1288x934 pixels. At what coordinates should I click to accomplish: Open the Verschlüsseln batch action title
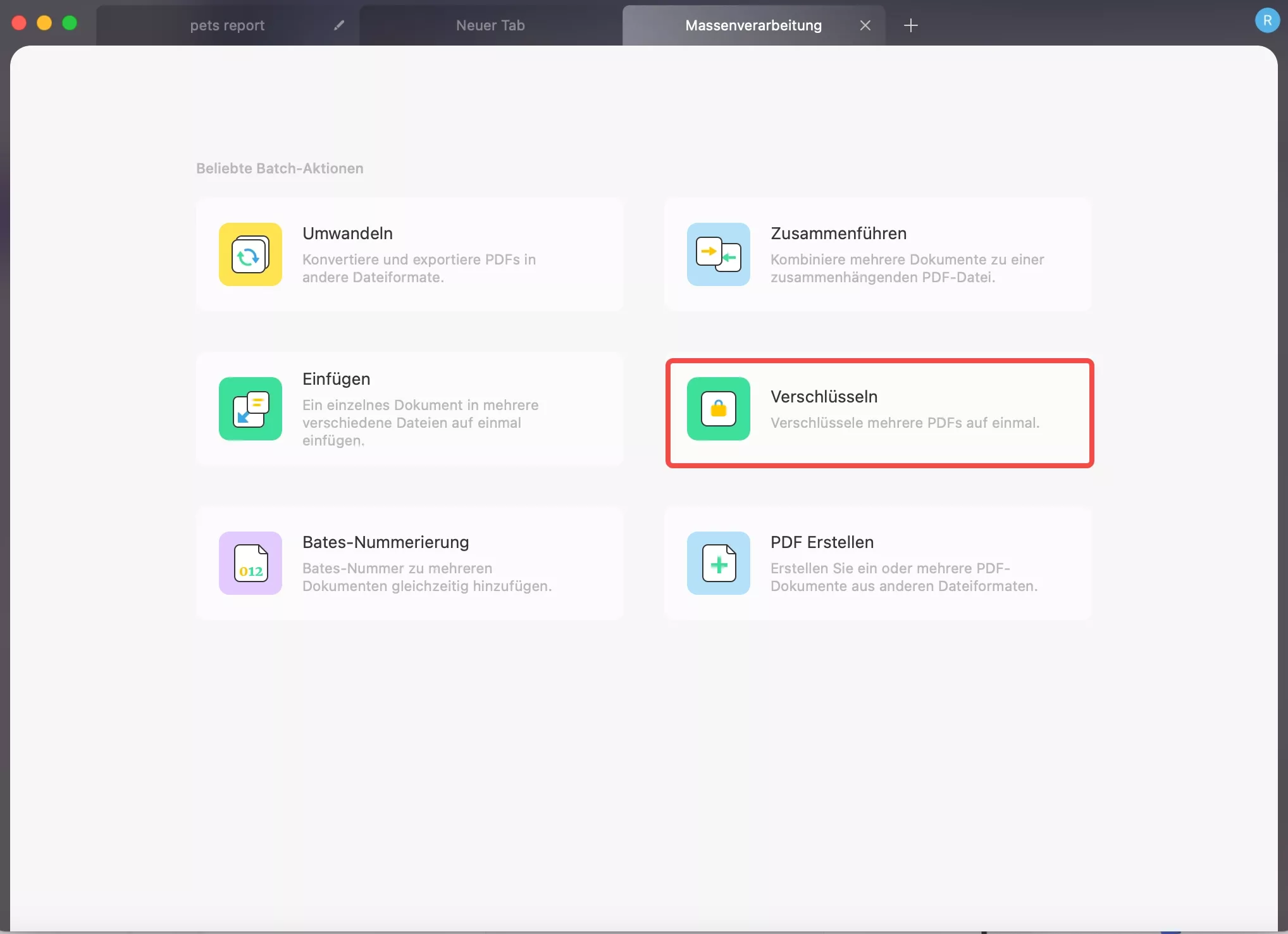click(x=824, y=397)
